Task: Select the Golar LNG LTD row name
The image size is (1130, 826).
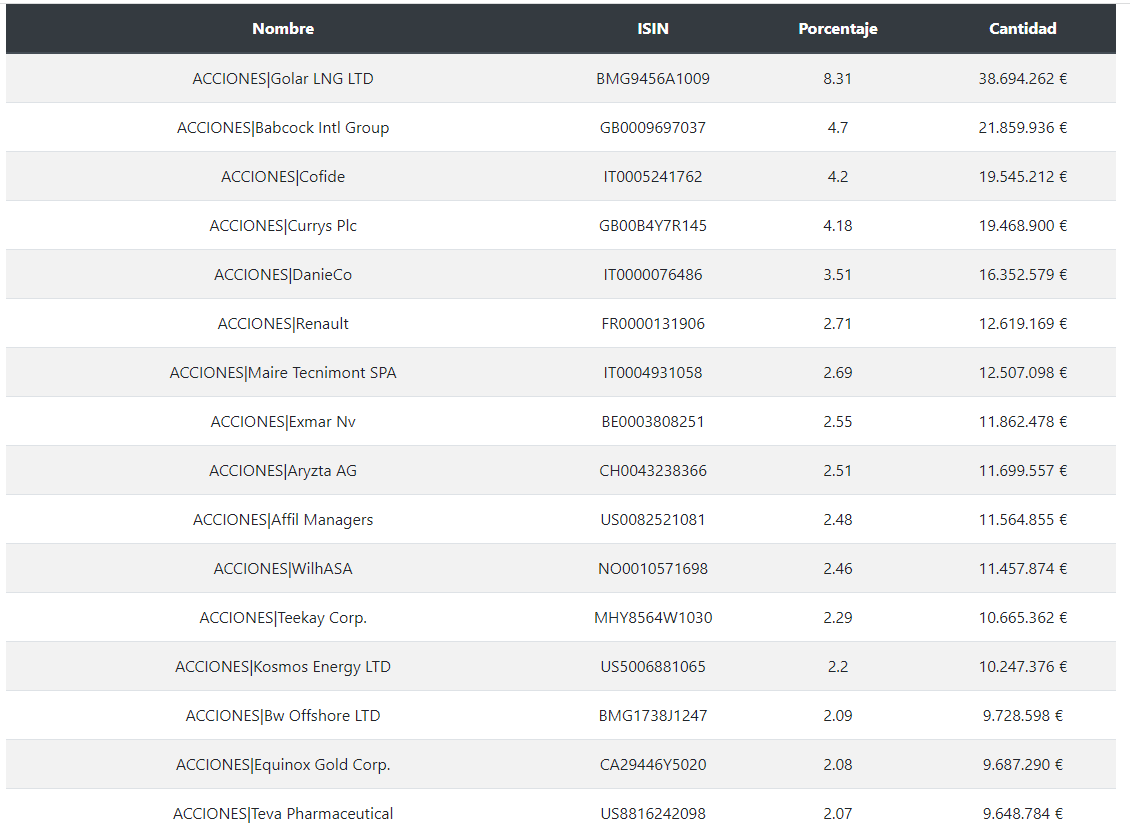Action: pos(283,78)
